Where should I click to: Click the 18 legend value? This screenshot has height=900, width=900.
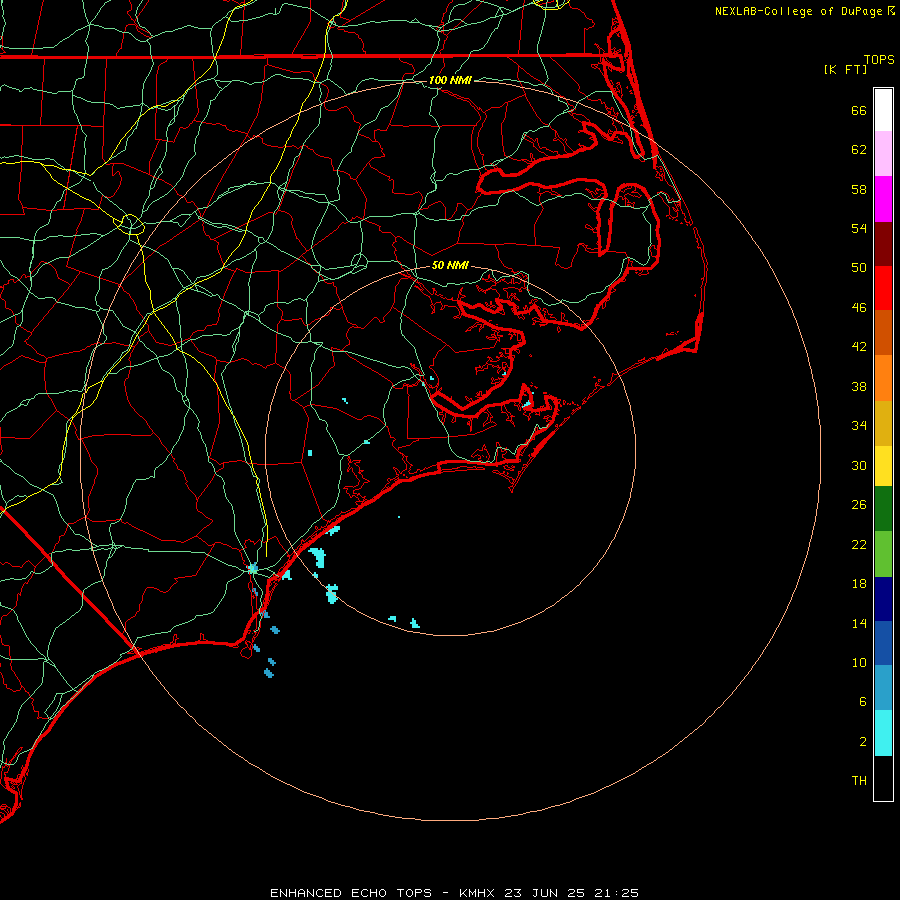pos(859,584)
